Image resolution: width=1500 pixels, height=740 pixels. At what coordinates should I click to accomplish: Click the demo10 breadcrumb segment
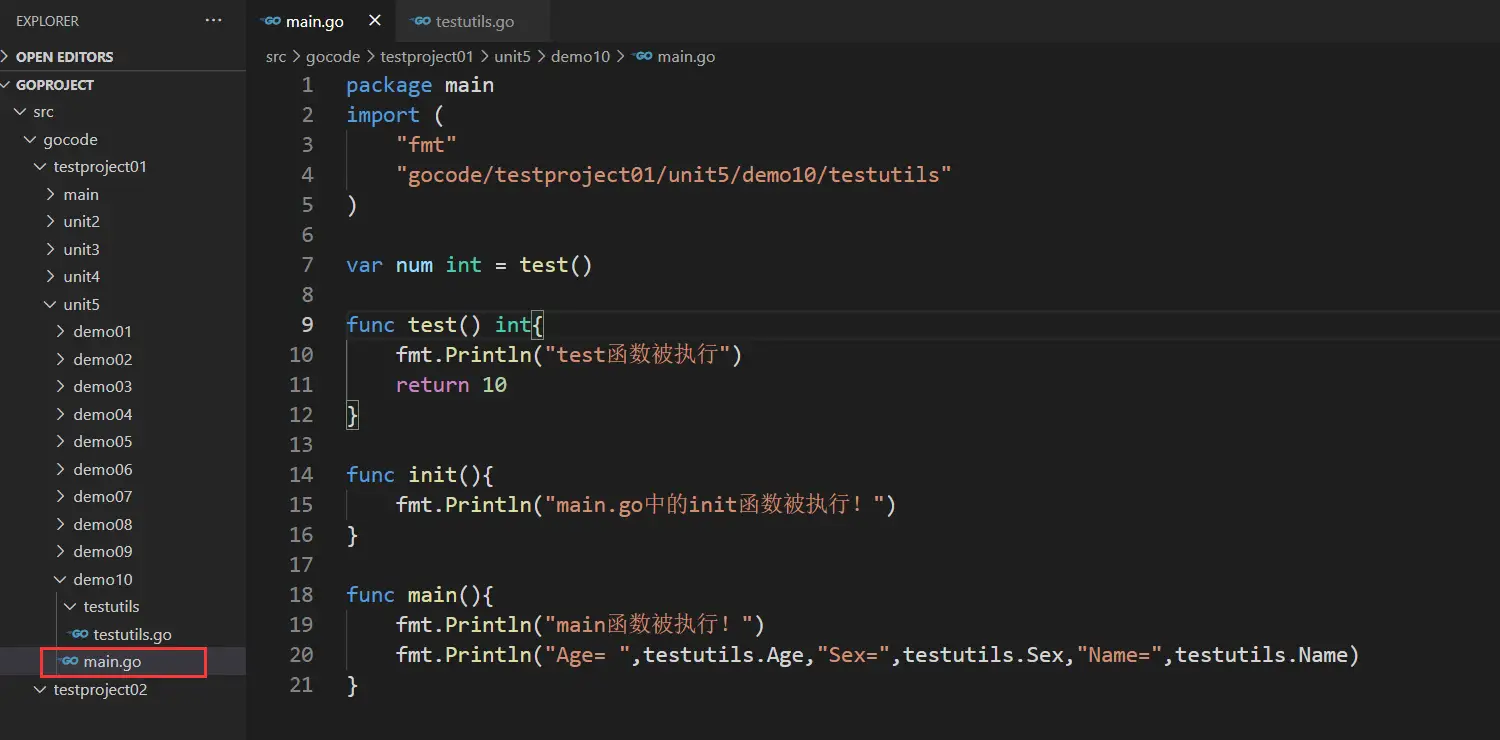coord(580,57)
